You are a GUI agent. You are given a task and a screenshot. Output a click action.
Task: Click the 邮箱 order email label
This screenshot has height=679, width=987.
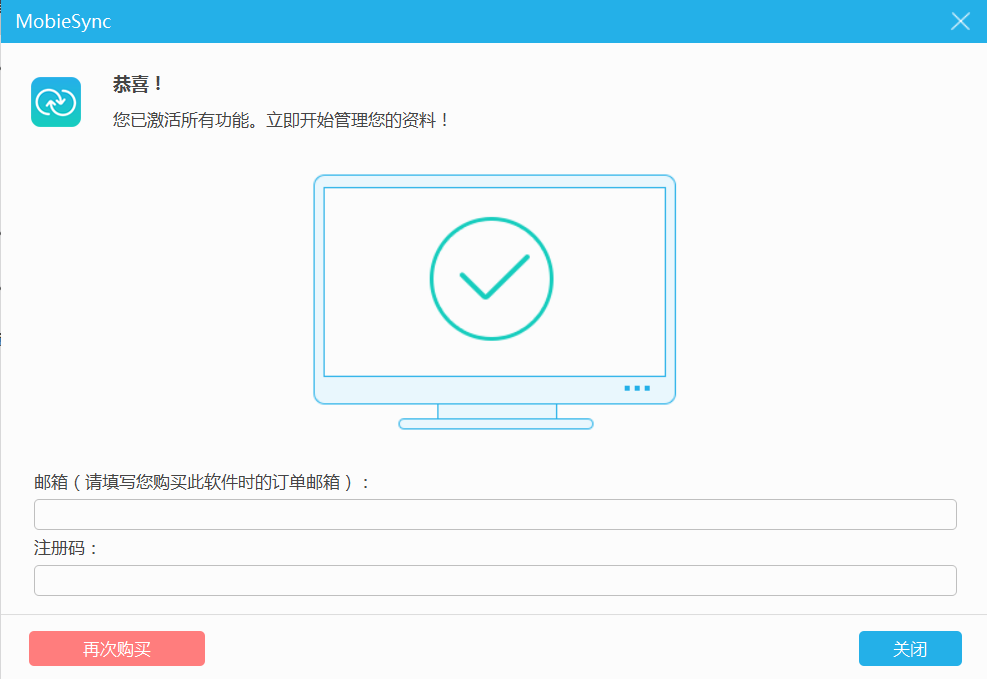click(202, 482)
